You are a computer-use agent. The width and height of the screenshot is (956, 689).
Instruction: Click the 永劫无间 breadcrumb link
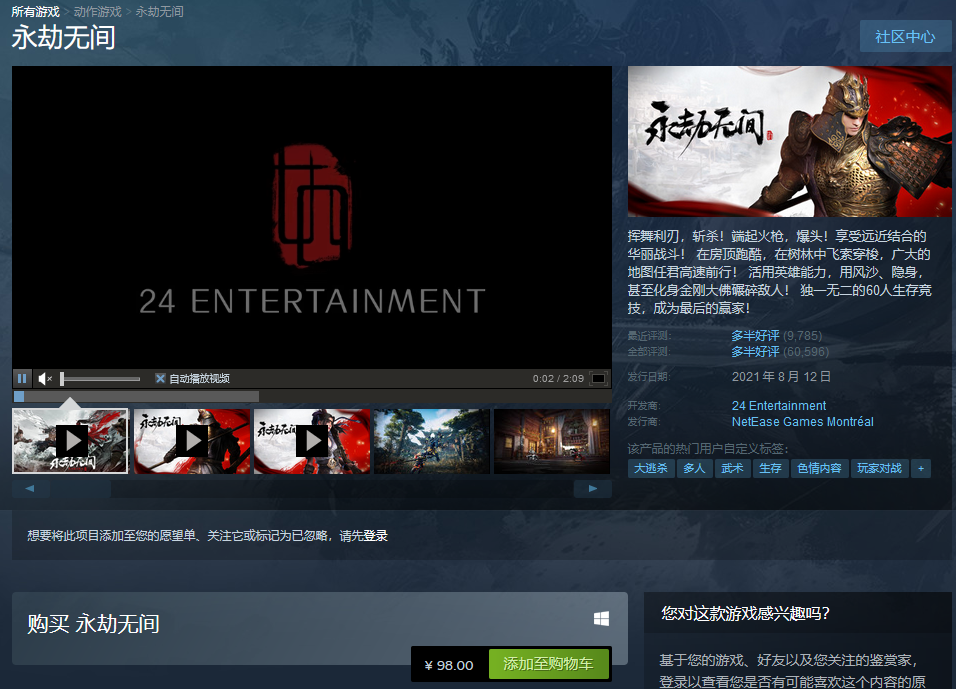159,12
